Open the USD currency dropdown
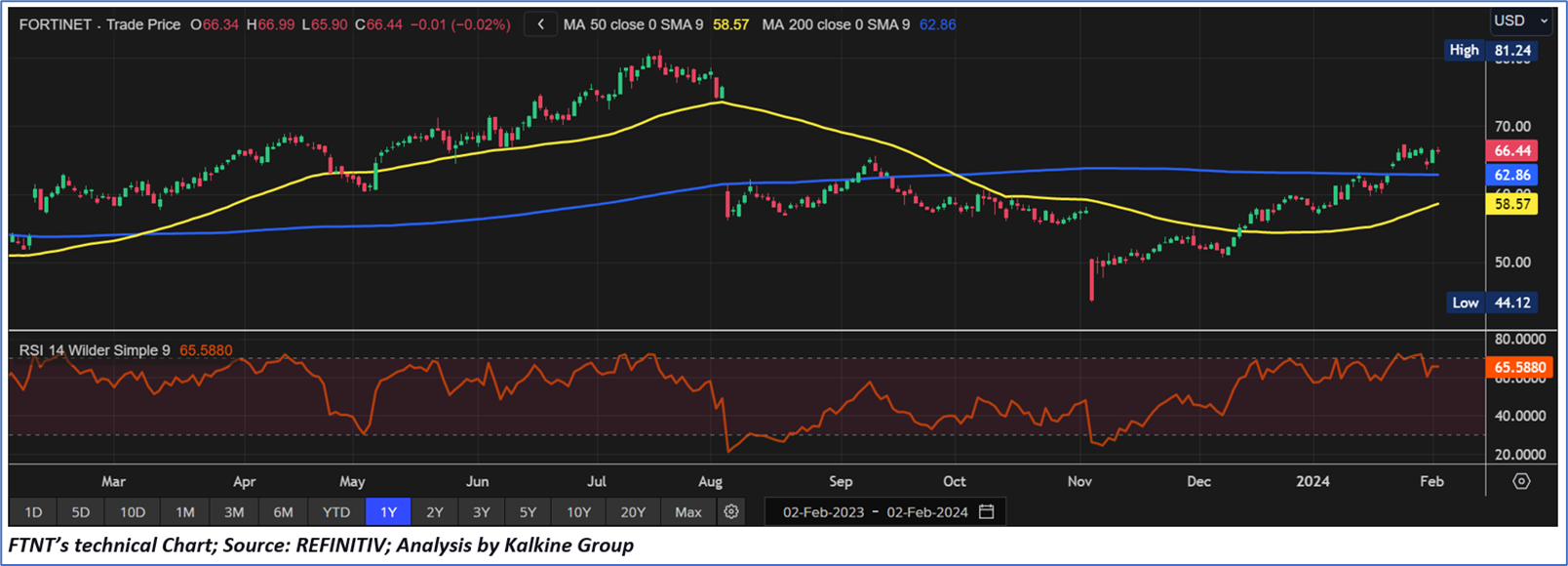The image size is (1568, 566). (1519, 20)
